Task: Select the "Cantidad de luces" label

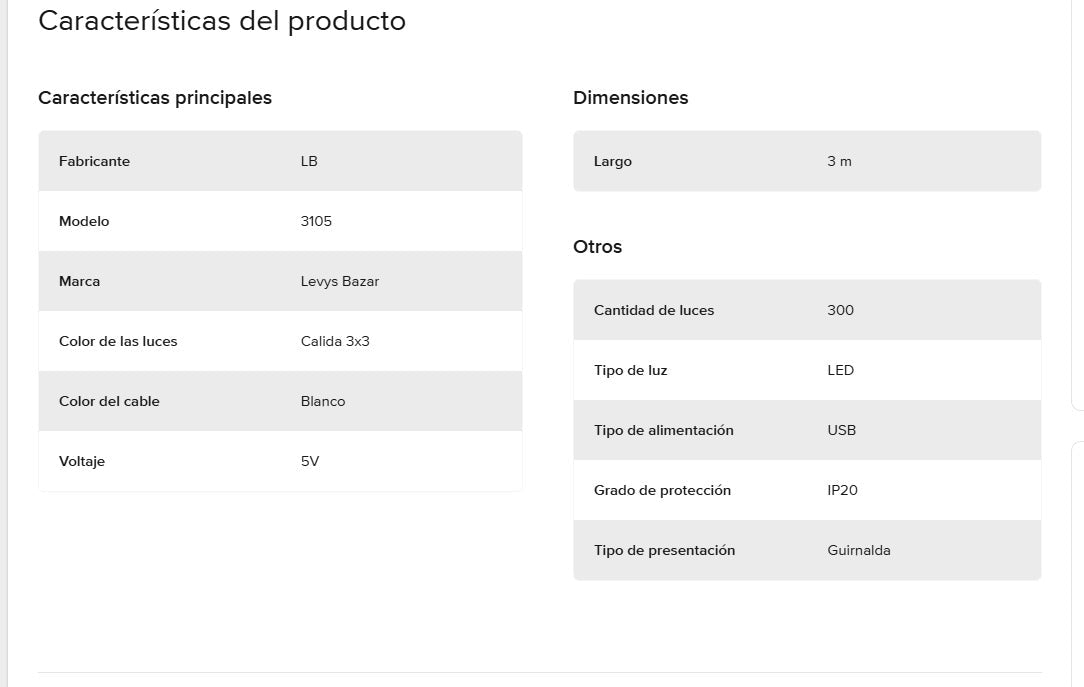Action: coord(654,310)
